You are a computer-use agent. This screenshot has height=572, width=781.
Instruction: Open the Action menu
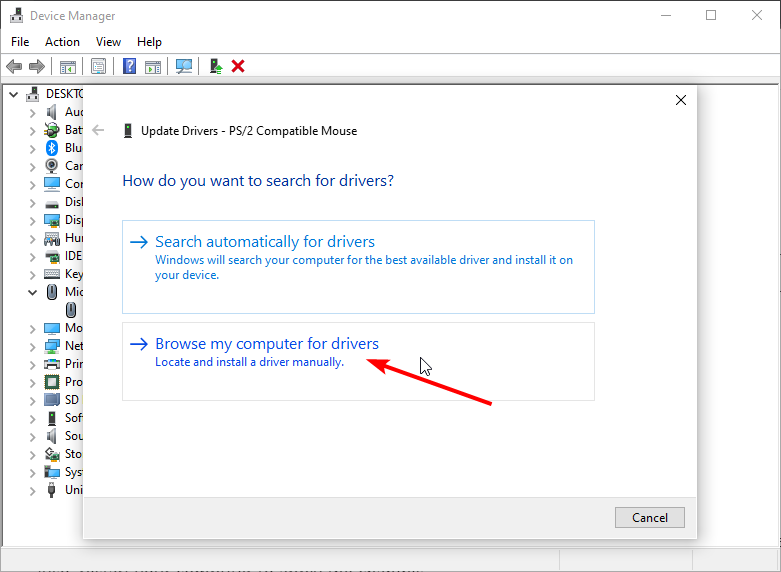pos(62,42)
